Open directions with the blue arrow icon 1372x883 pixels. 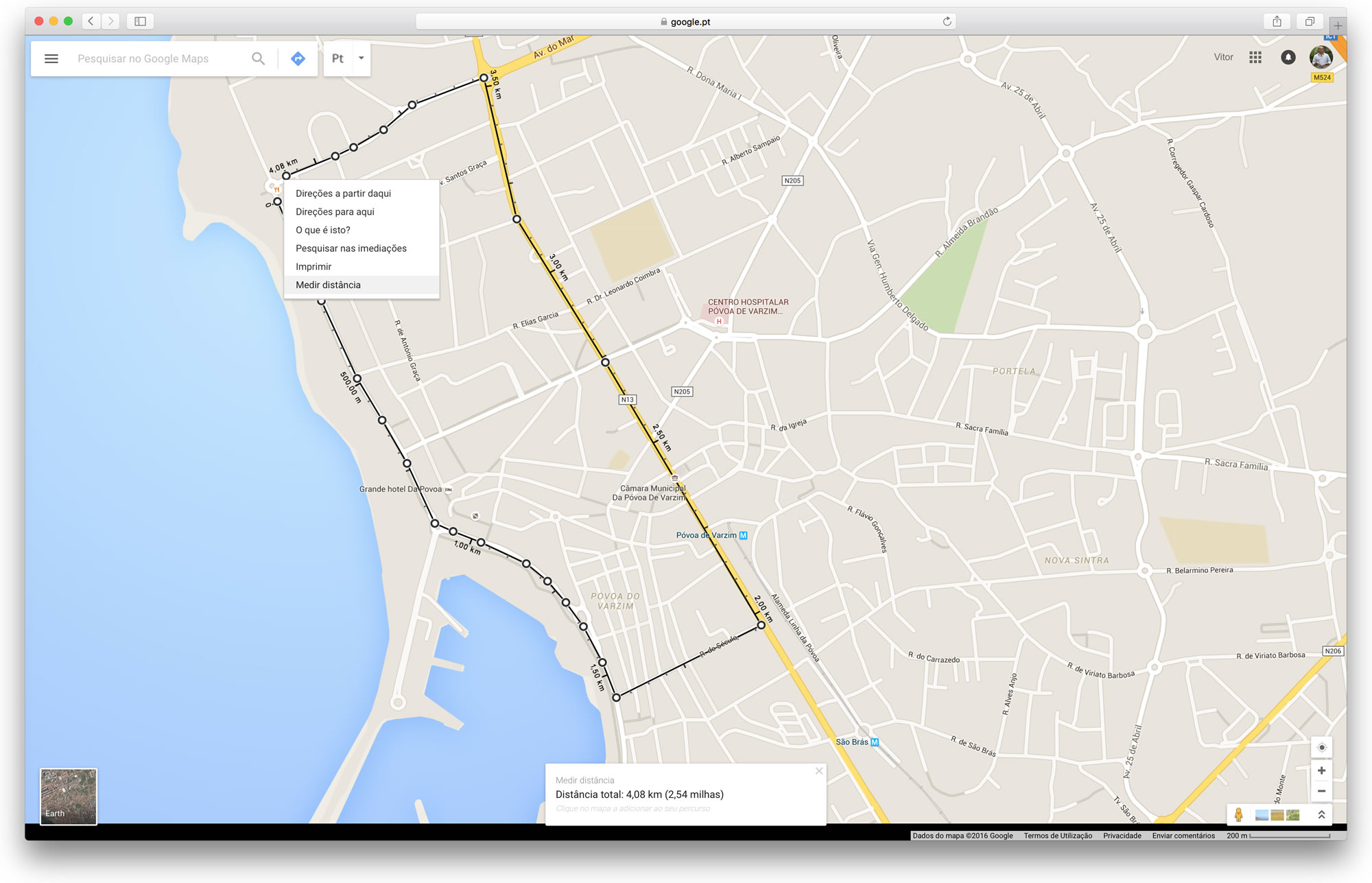(298, 58)
